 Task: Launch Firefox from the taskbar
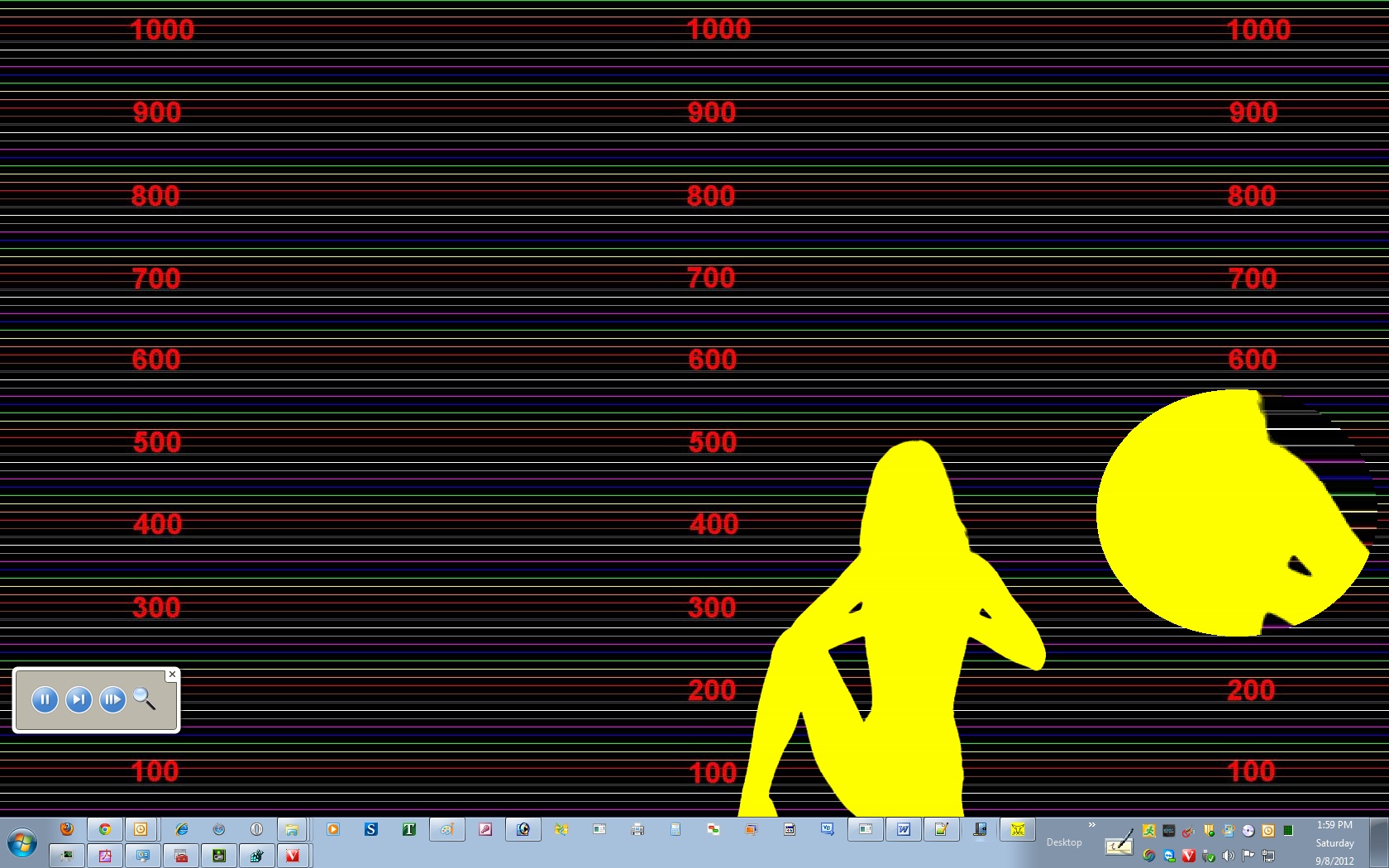(x=67, y=829)
